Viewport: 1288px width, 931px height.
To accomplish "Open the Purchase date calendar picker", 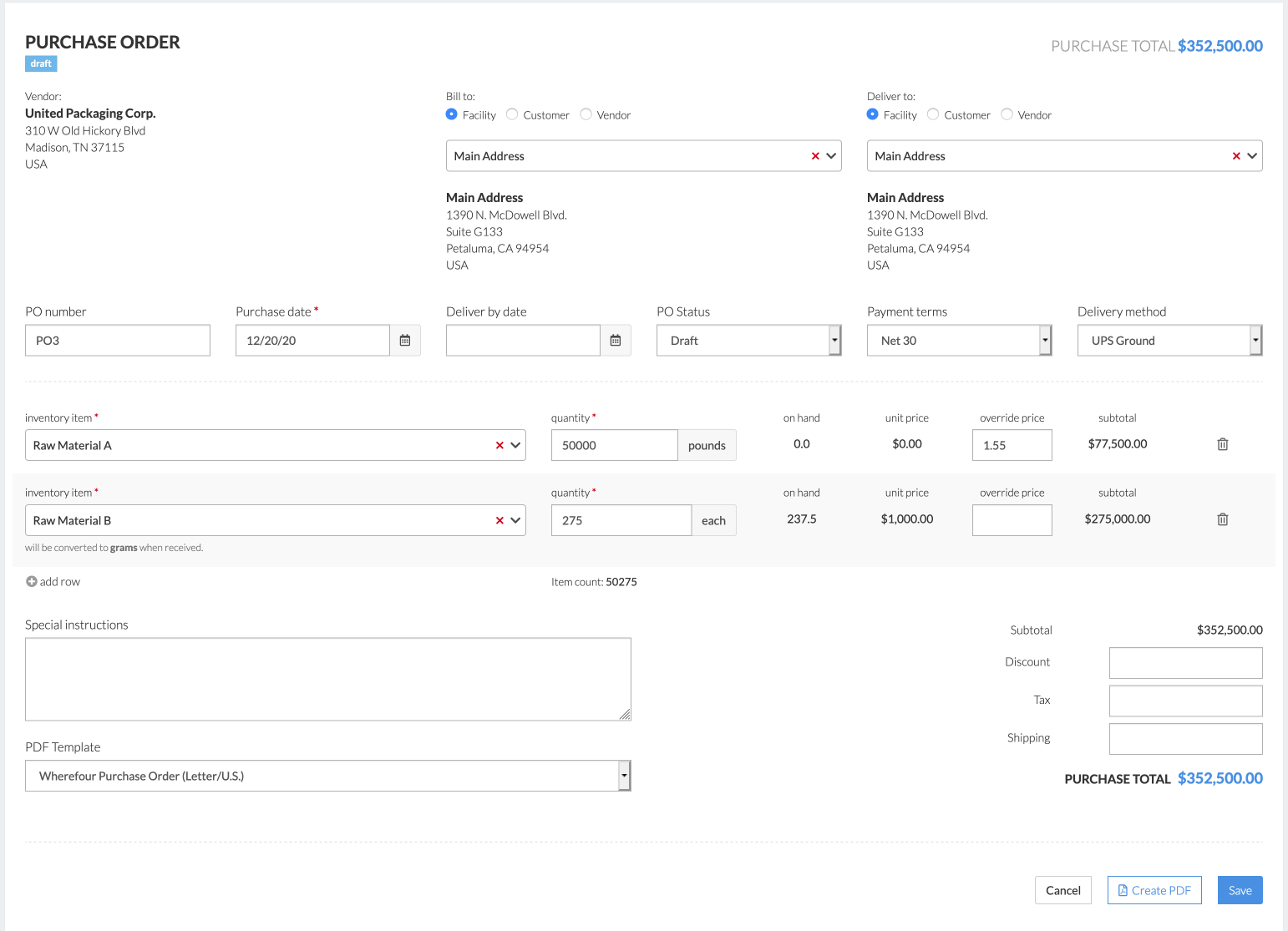I will (x=405, y=341).
